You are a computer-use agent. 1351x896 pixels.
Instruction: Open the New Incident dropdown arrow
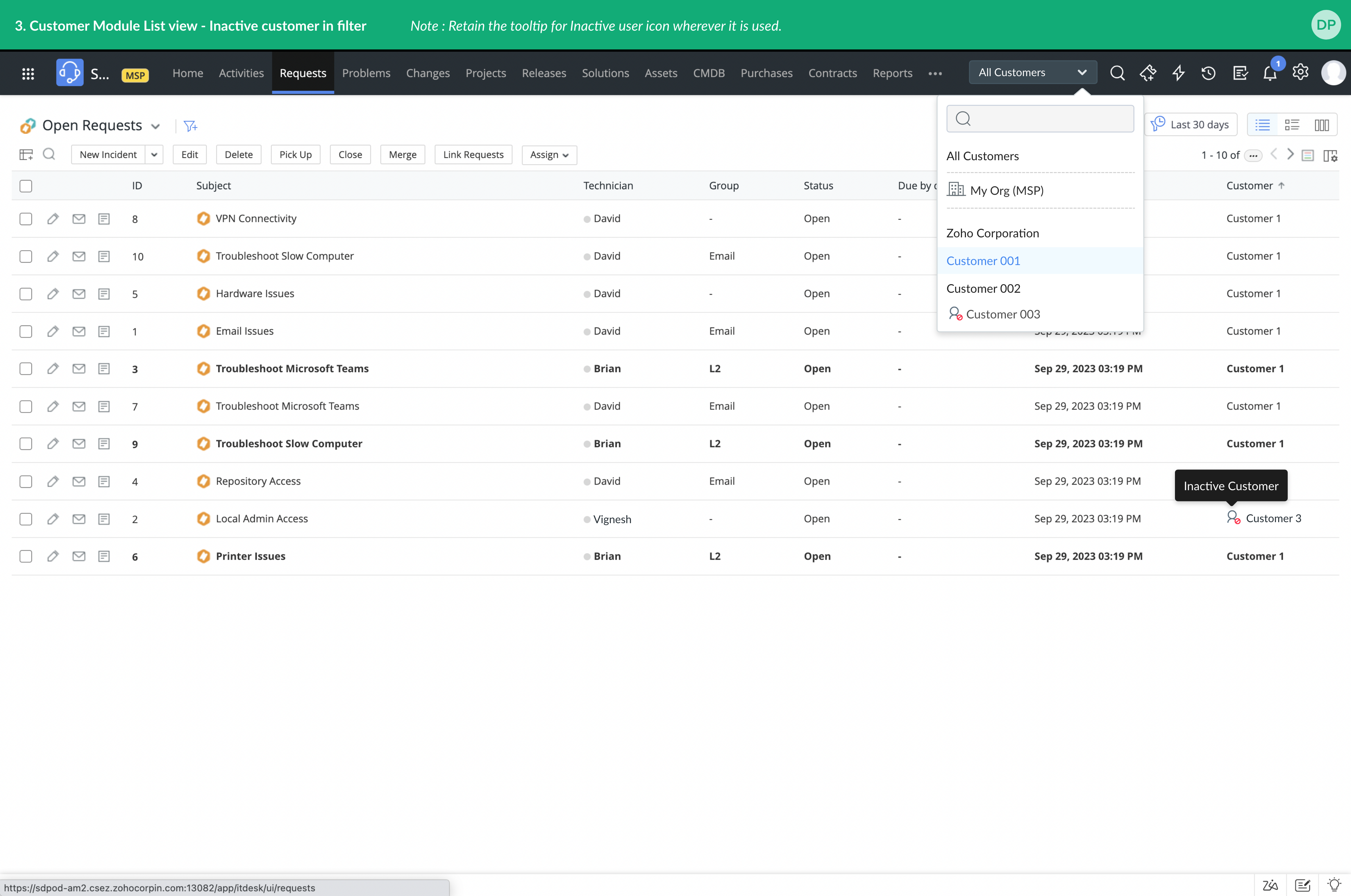(x=154, y=155)
